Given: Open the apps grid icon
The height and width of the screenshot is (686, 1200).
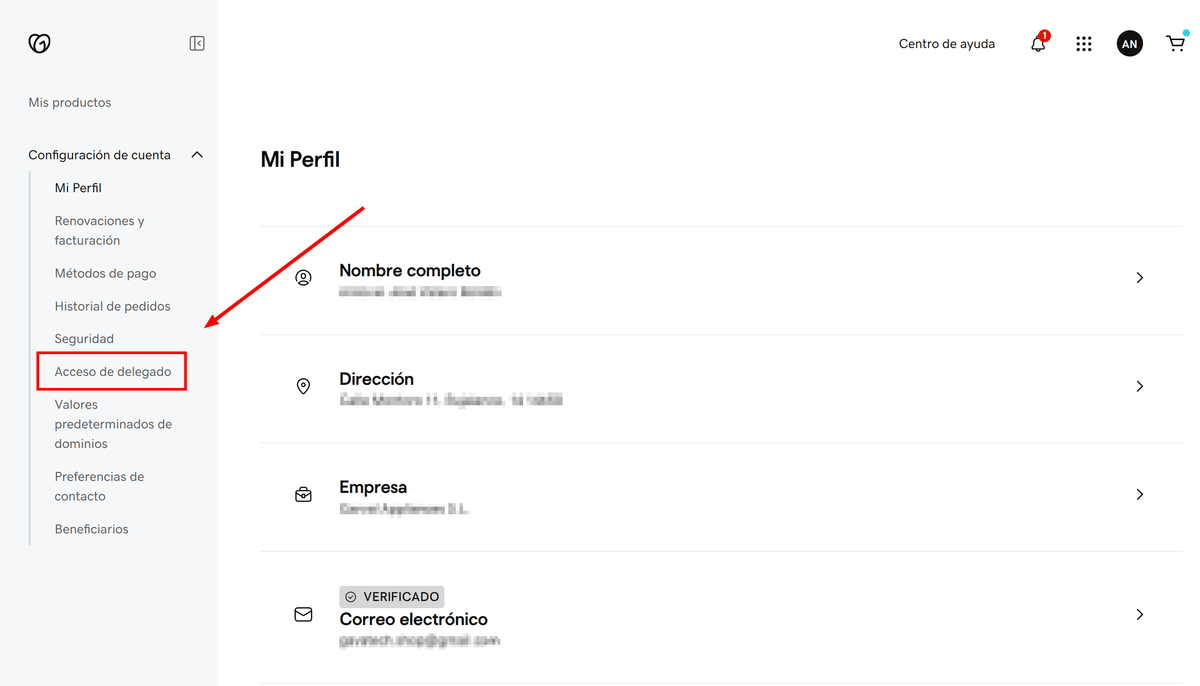Looking at the screenshot, I should click(1084, 43).
